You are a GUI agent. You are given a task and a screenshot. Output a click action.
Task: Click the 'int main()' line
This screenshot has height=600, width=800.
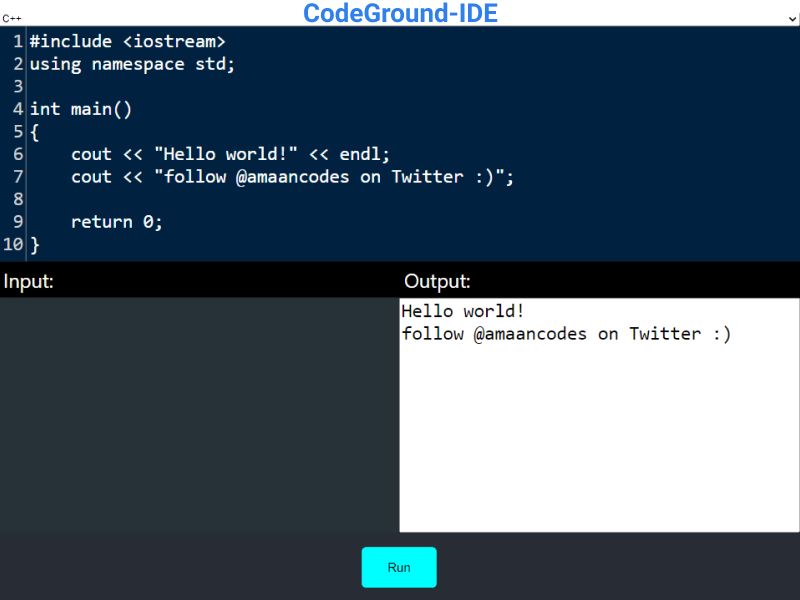coord(81,109)
